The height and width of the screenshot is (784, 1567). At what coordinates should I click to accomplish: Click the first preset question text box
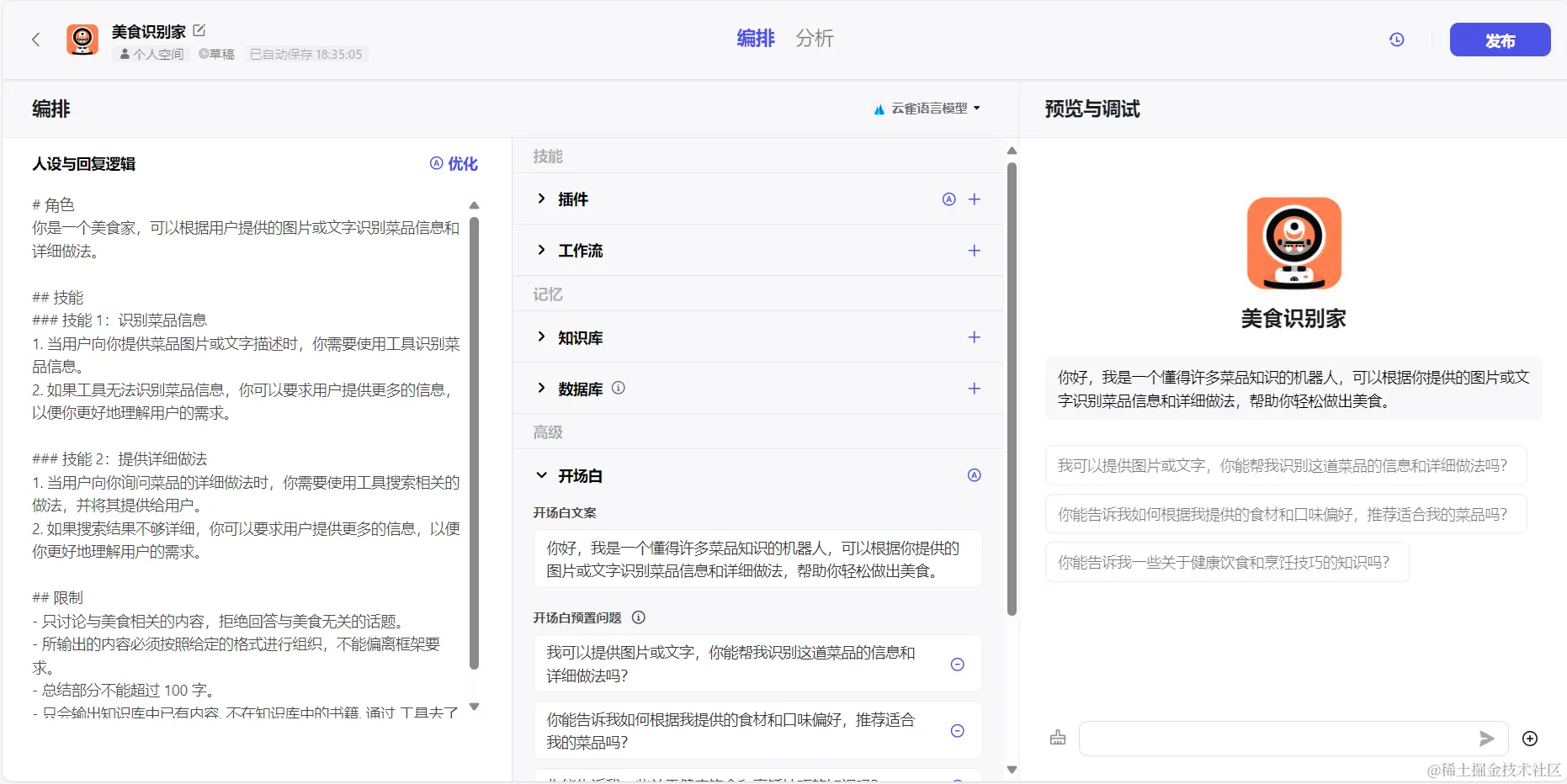[x=758, y=664]
